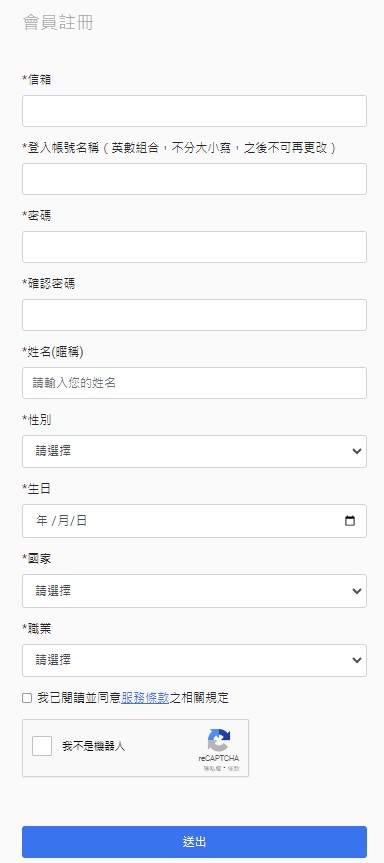Click the reCAPTCHA logo icon

tap(219, 740)
